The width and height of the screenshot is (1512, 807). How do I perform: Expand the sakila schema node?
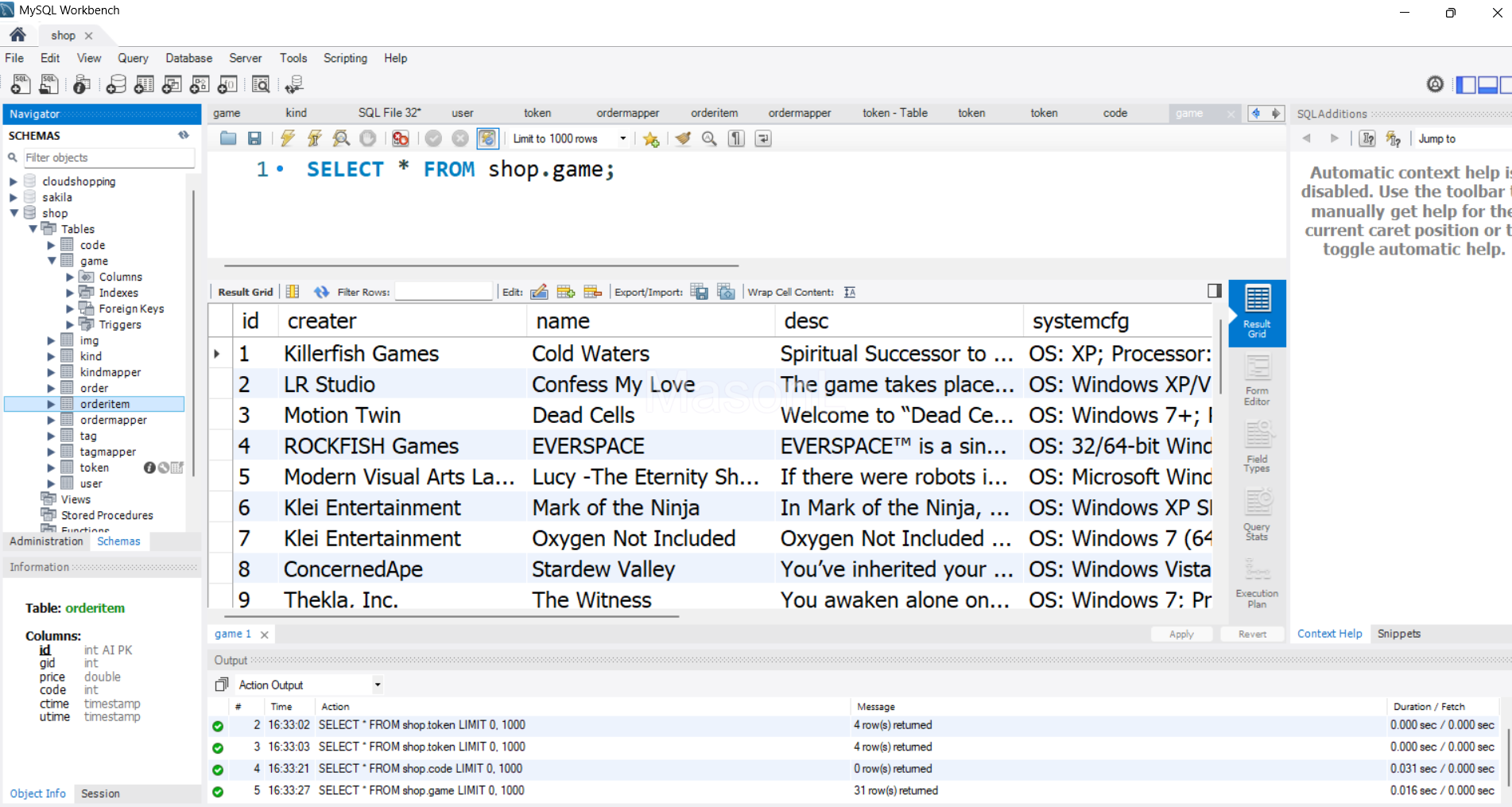[x=14, y=197]
